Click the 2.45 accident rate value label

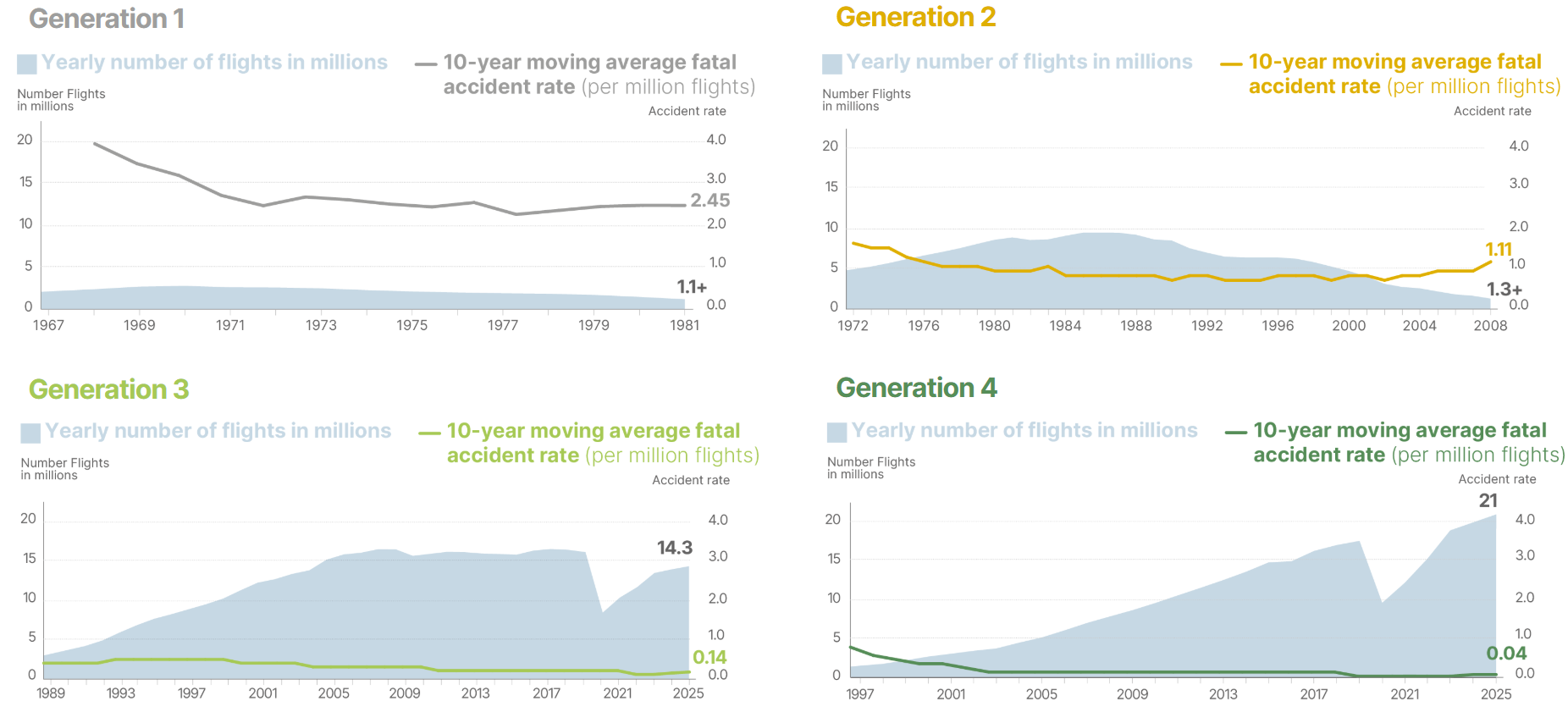pos(709,201)
